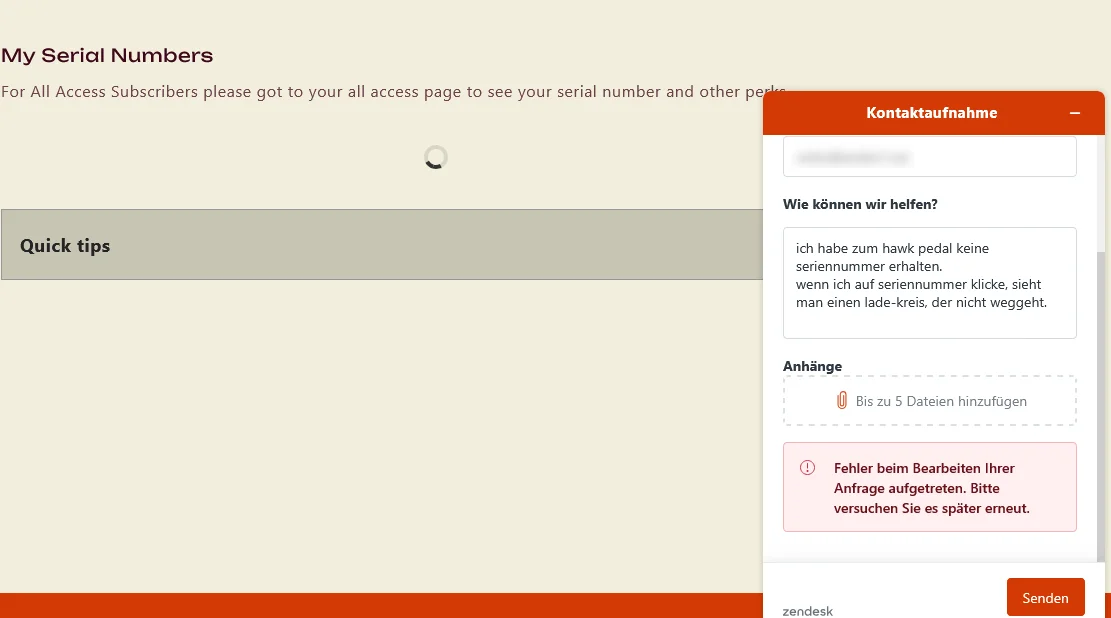The height and width of the screenshot is (618, 1111).
Task: Click the 'My Serial Numbers' heading
Action: point(107,55)
